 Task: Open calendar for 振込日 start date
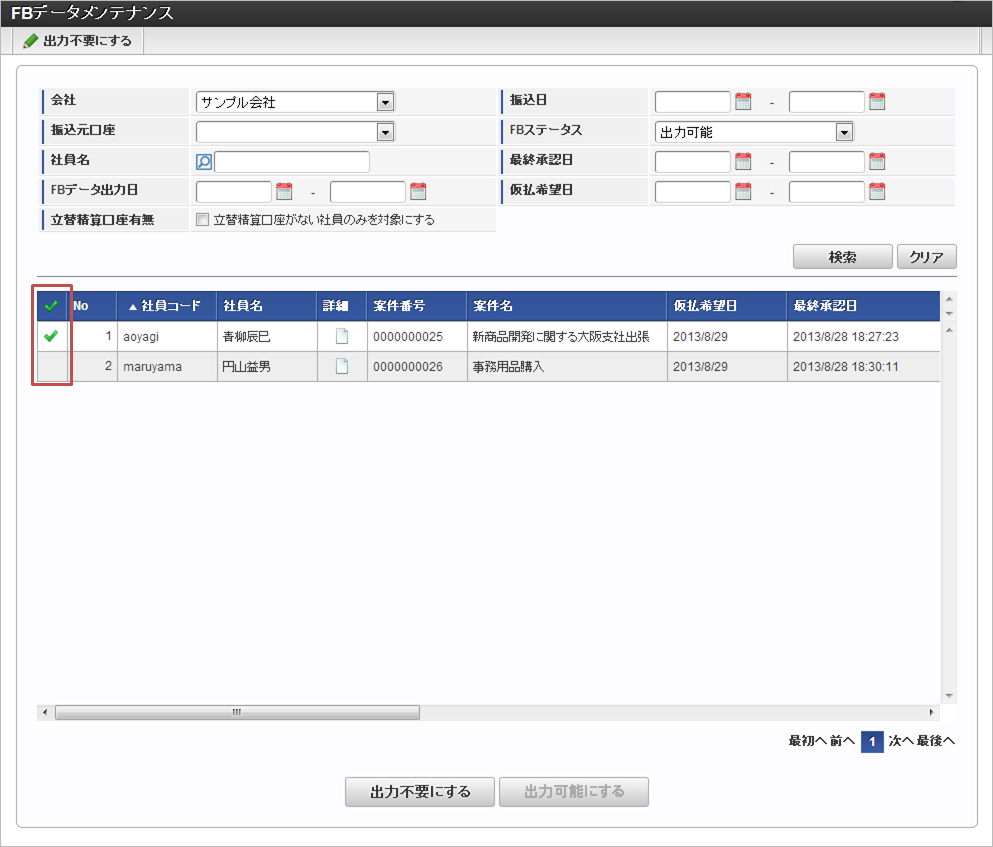pyautogui.click(x=743, y=101)
